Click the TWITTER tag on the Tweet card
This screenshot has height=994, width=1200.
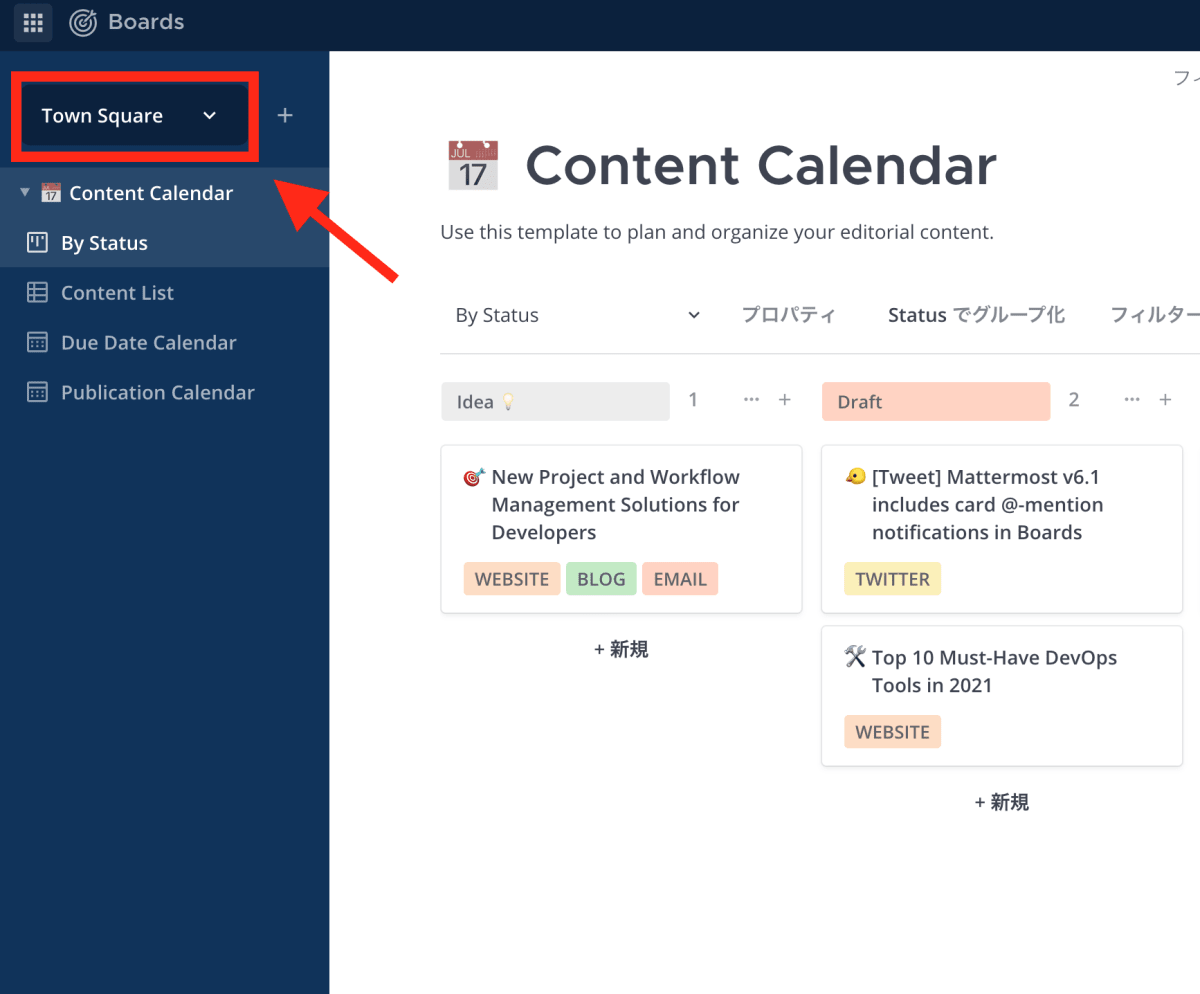[893, 579]
